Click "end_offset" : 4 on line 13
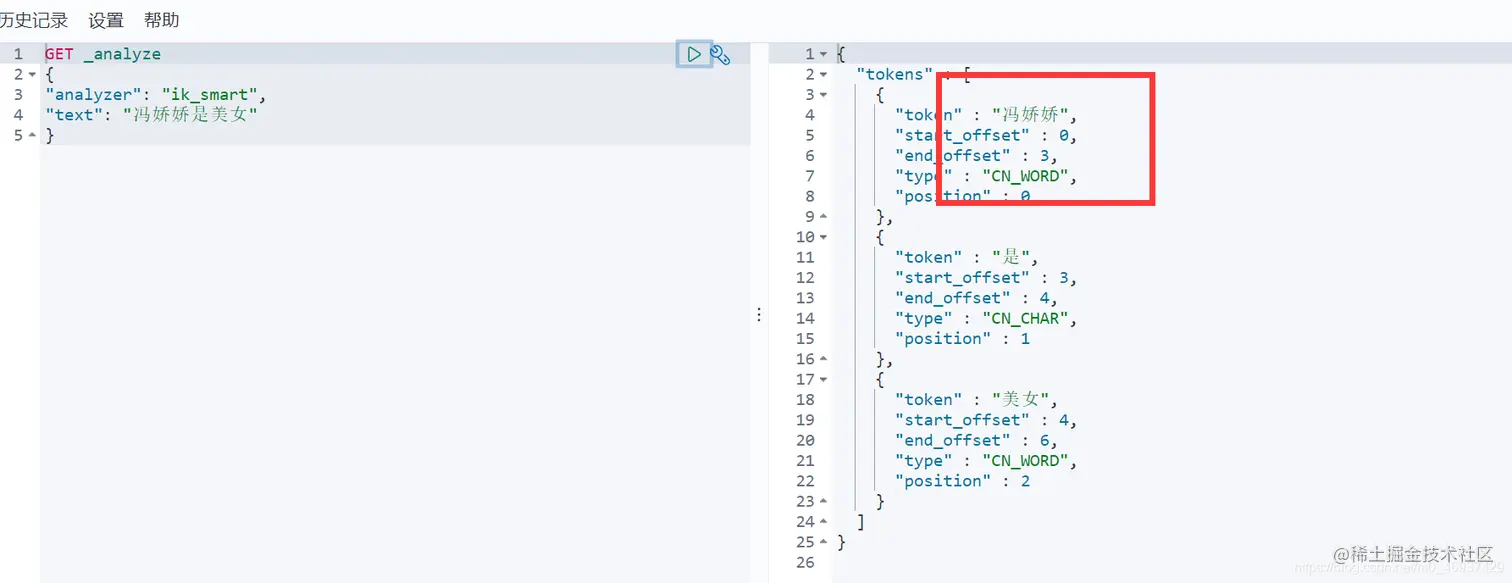The height and width of the screenshot is (583, 1512). tap(971, 298)
